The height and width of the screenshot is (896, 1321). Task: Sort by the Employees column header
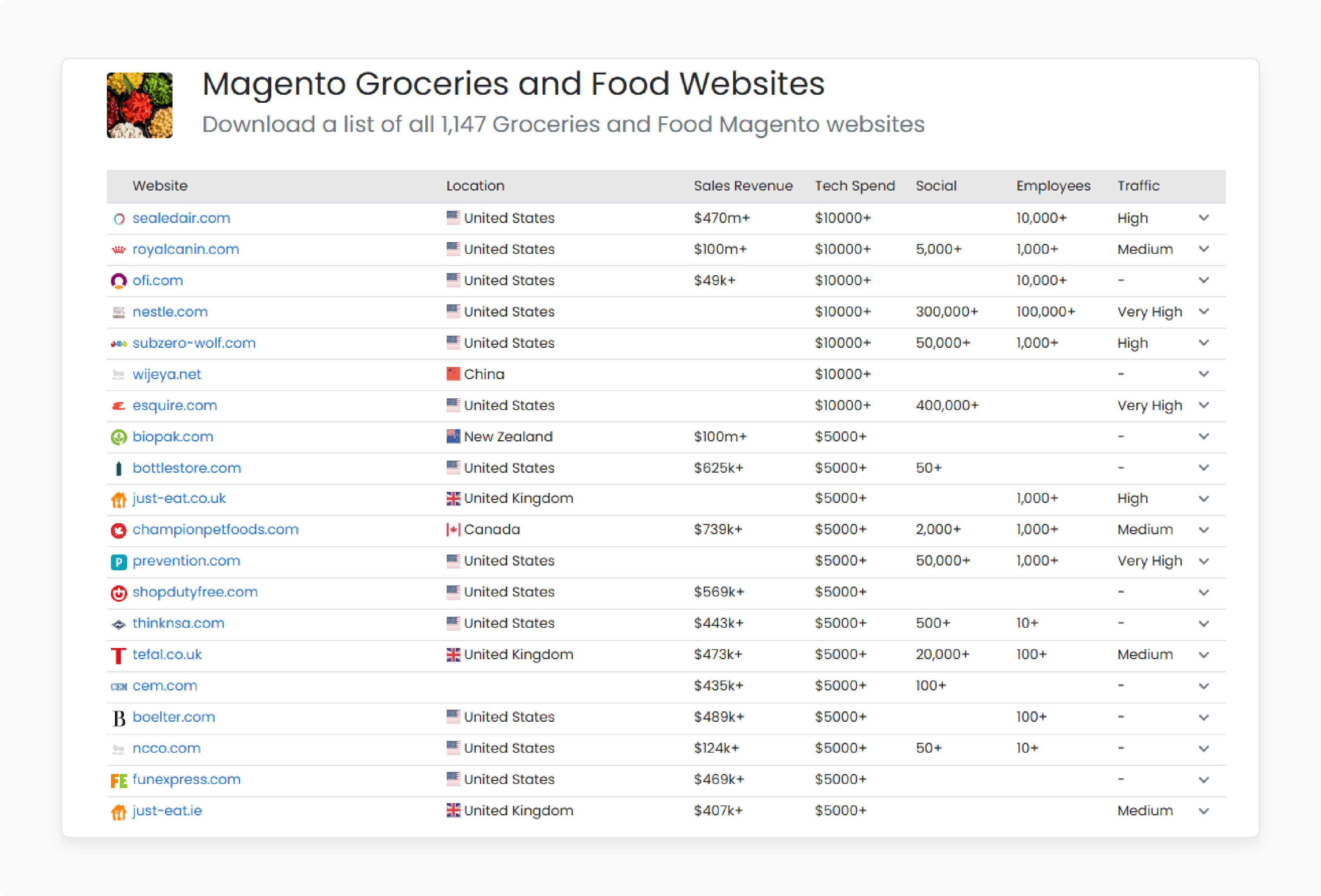pyautogui.click(x=1053, y=186)
